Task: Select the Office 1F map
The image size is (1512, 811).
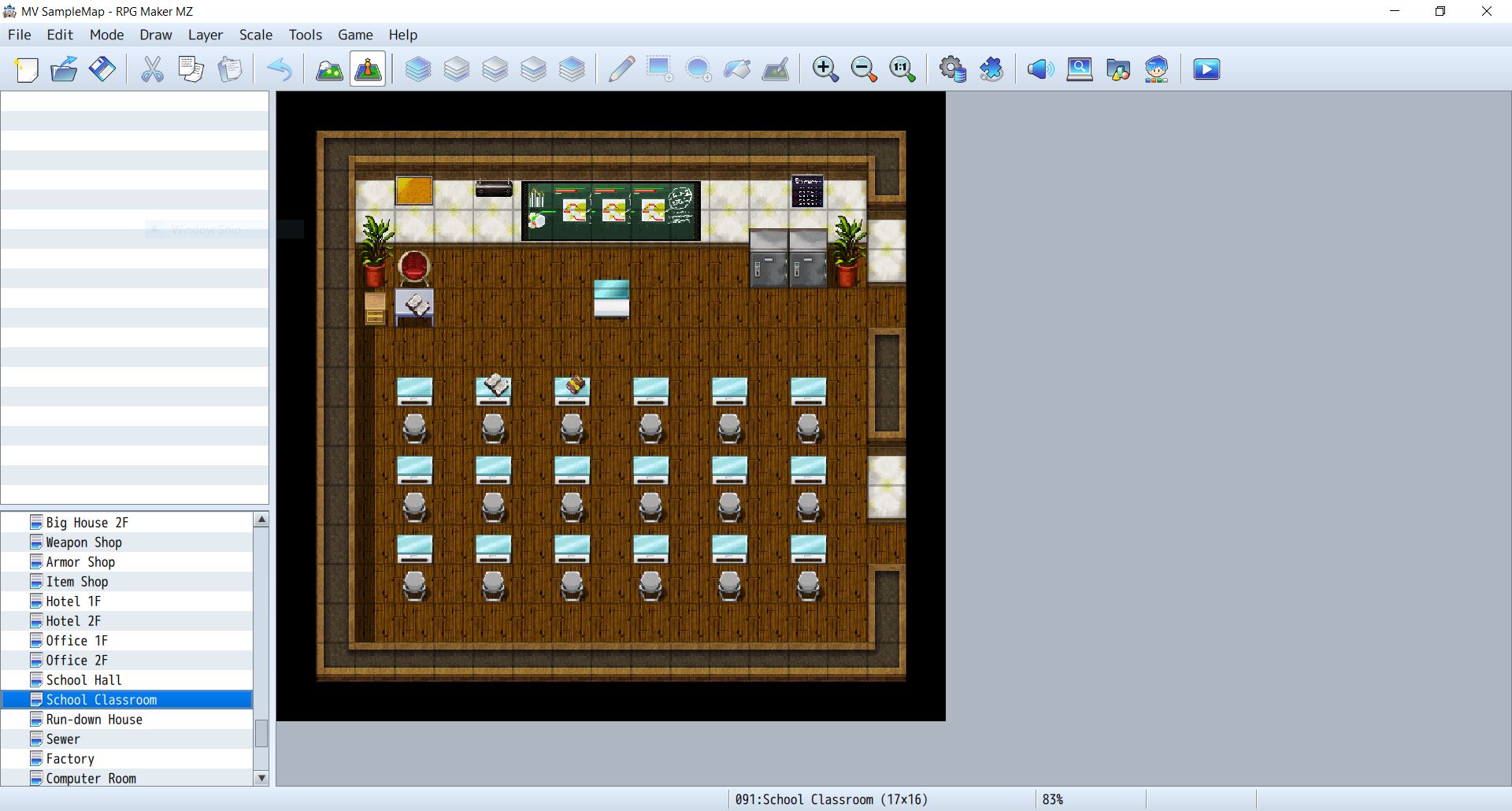Action: (x=127, y=641)
